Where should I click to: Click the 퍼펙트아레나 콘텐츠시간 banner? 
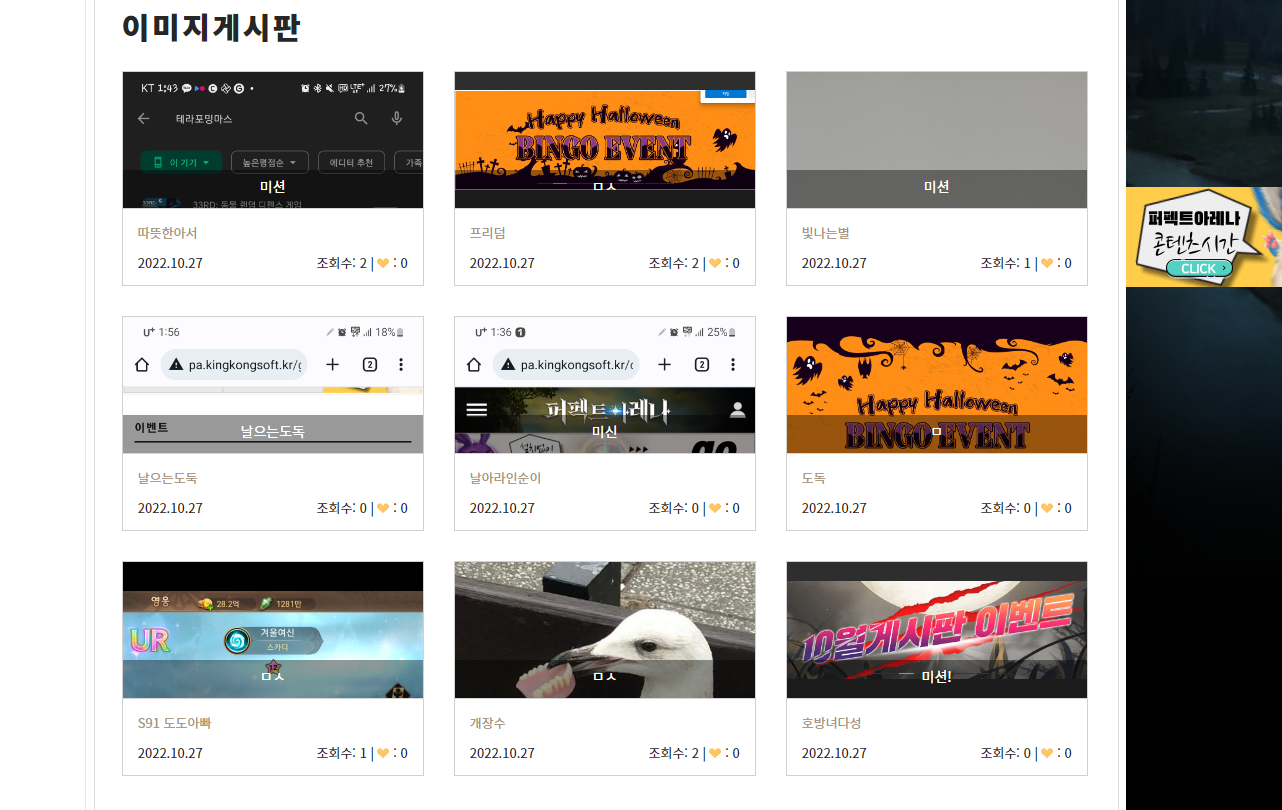(1204, 237)
